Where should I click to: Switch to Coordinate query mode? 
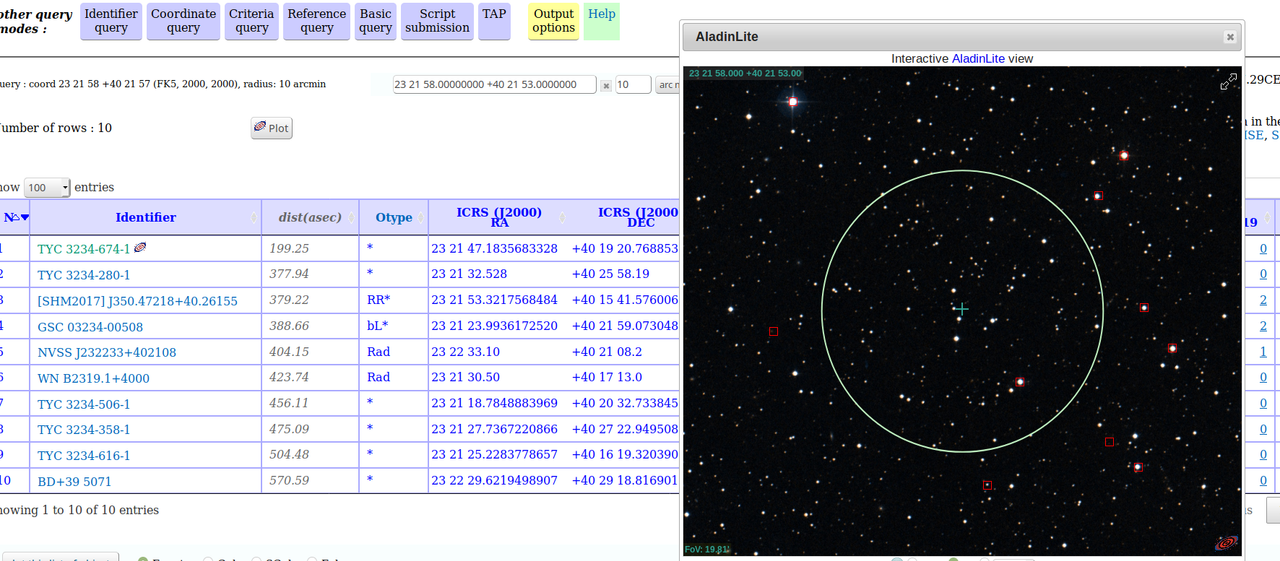[x=183, y=21]
